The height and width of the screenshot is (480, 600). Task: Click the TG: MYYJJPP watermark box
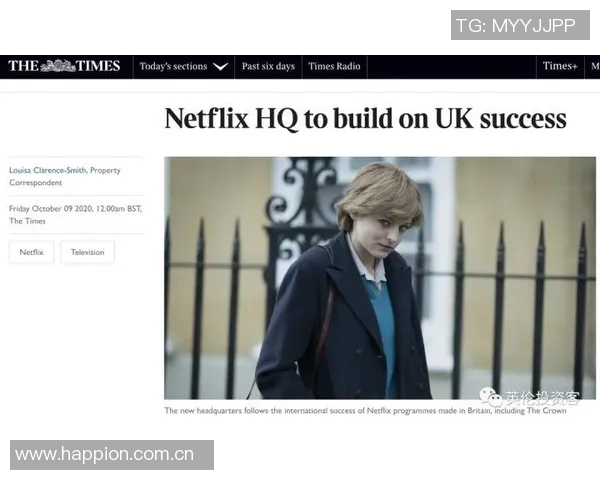tap(520, 25)
